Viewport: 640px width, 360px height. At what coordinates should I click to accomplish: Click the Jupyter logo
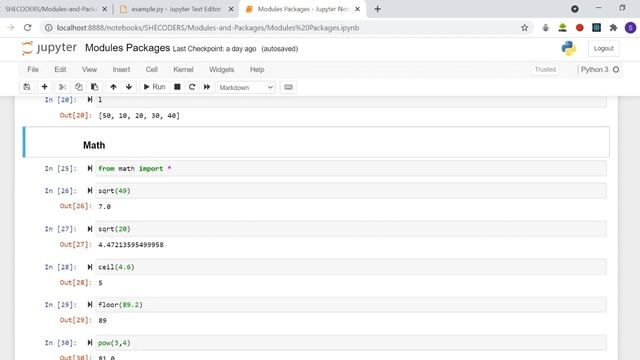coord(49,48)
